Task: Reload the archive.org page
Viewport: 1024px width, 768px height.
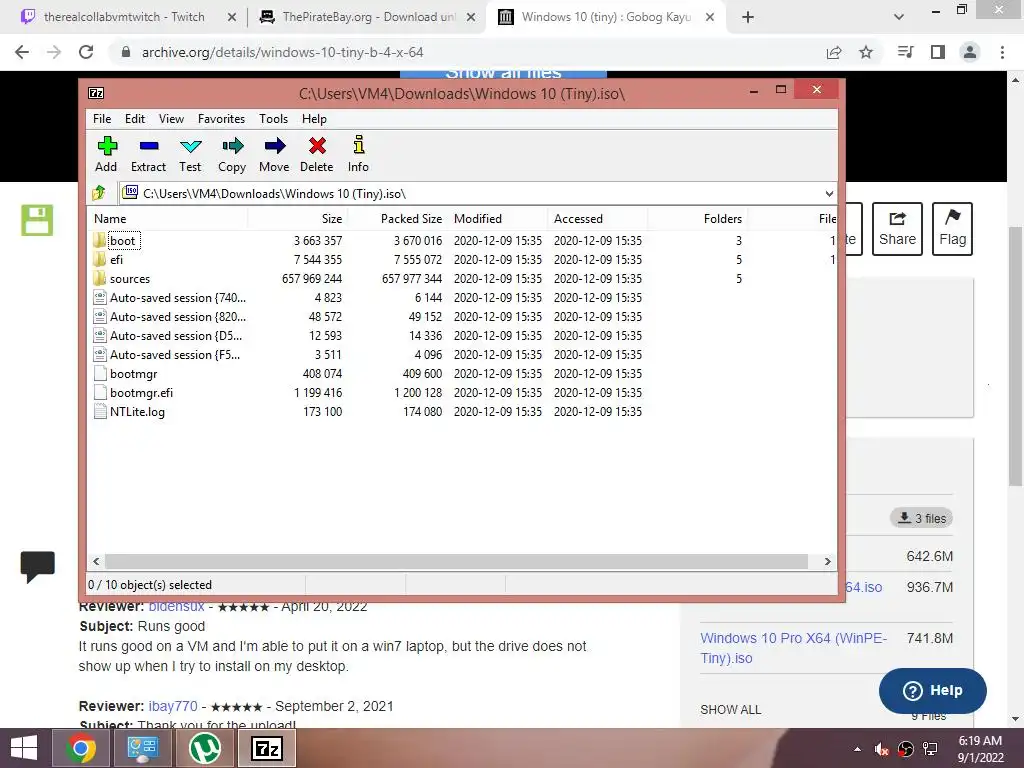Action: 86,52
